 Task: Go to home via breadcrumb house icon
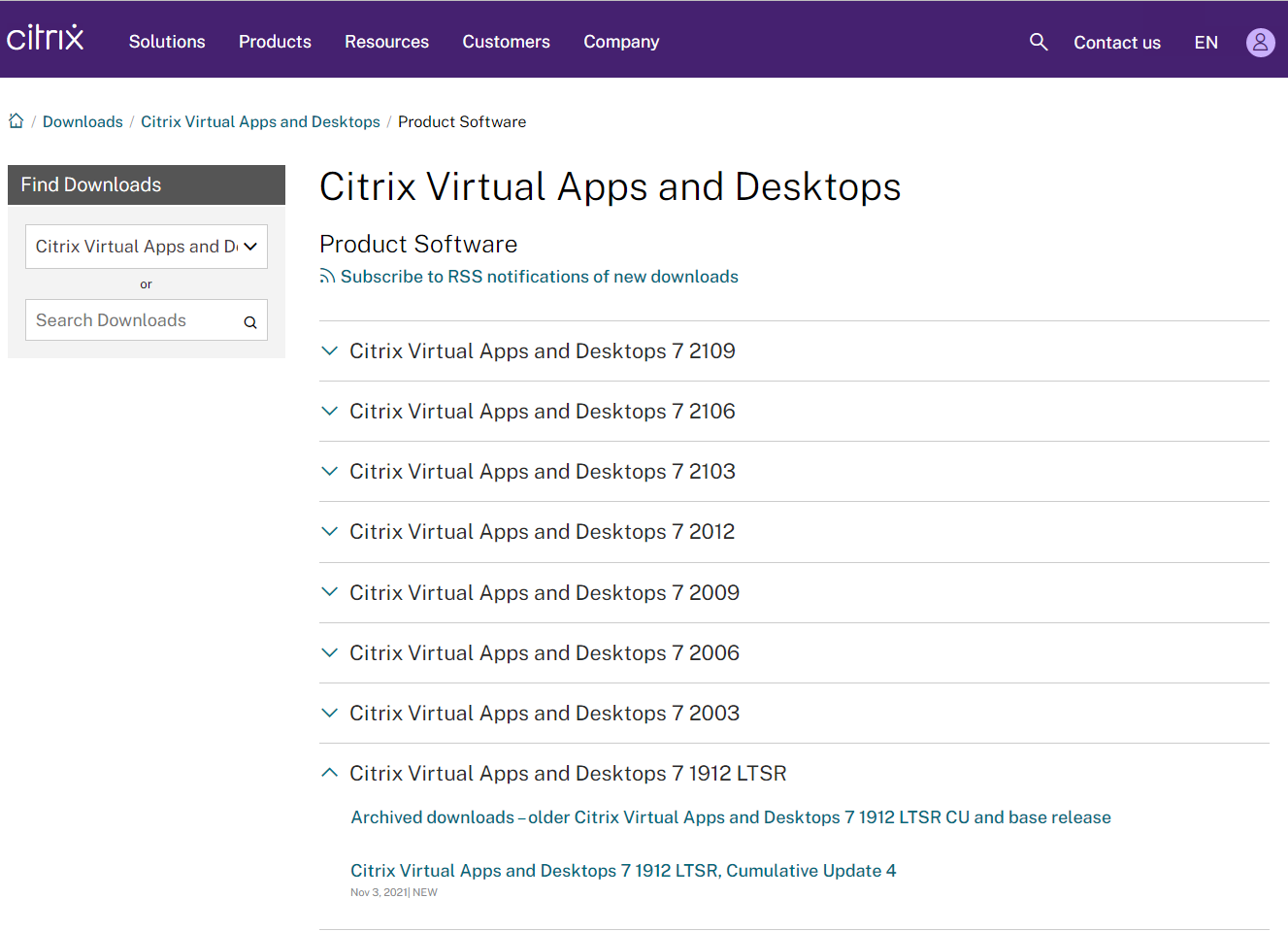point(17,121)
